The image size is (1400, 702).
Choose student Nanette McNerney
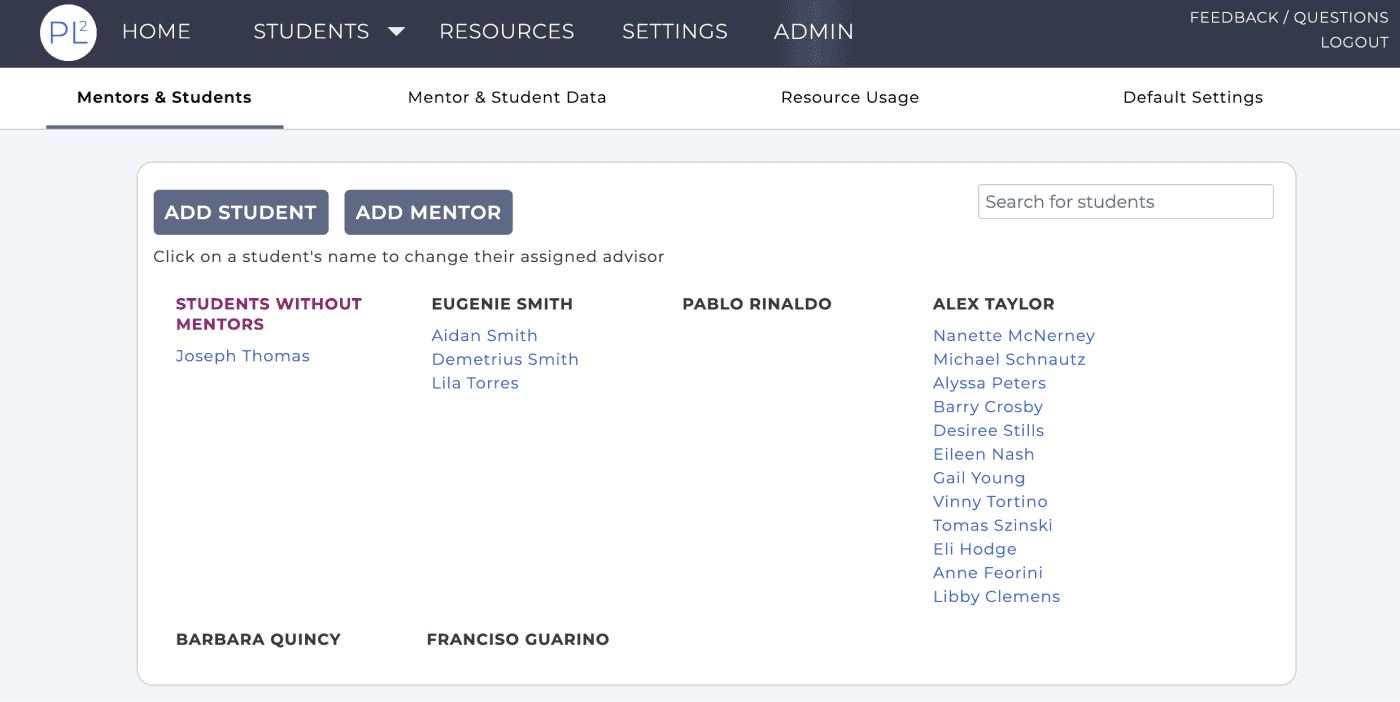[1014, 336]
